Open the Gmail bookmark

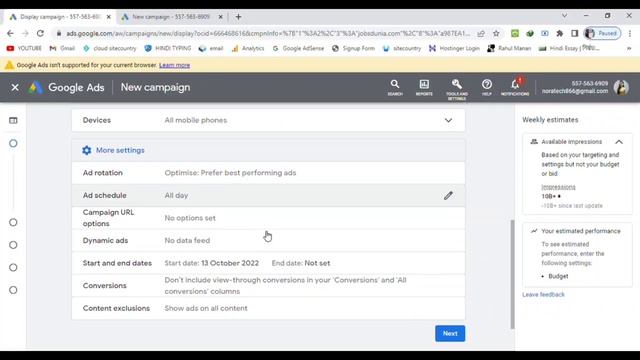pyautogui.click(x=62, y=48)
